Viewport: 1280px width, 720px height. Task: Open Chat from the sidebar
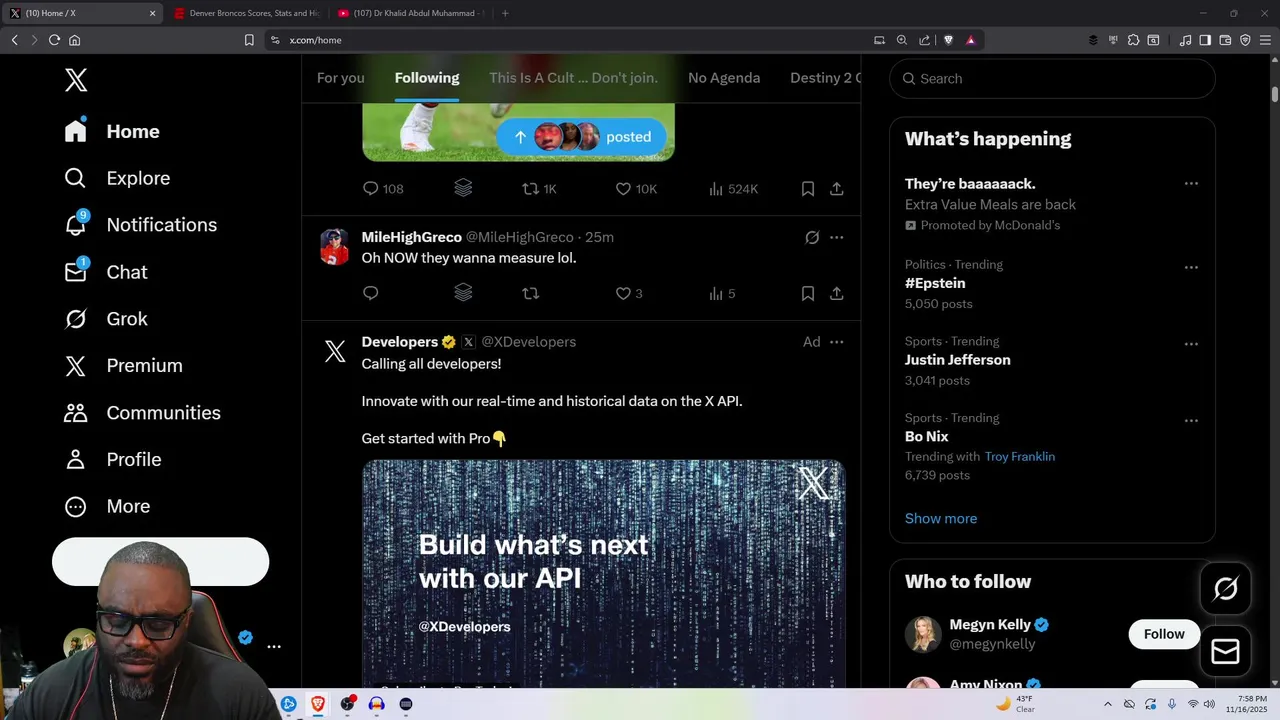[105, 272]
